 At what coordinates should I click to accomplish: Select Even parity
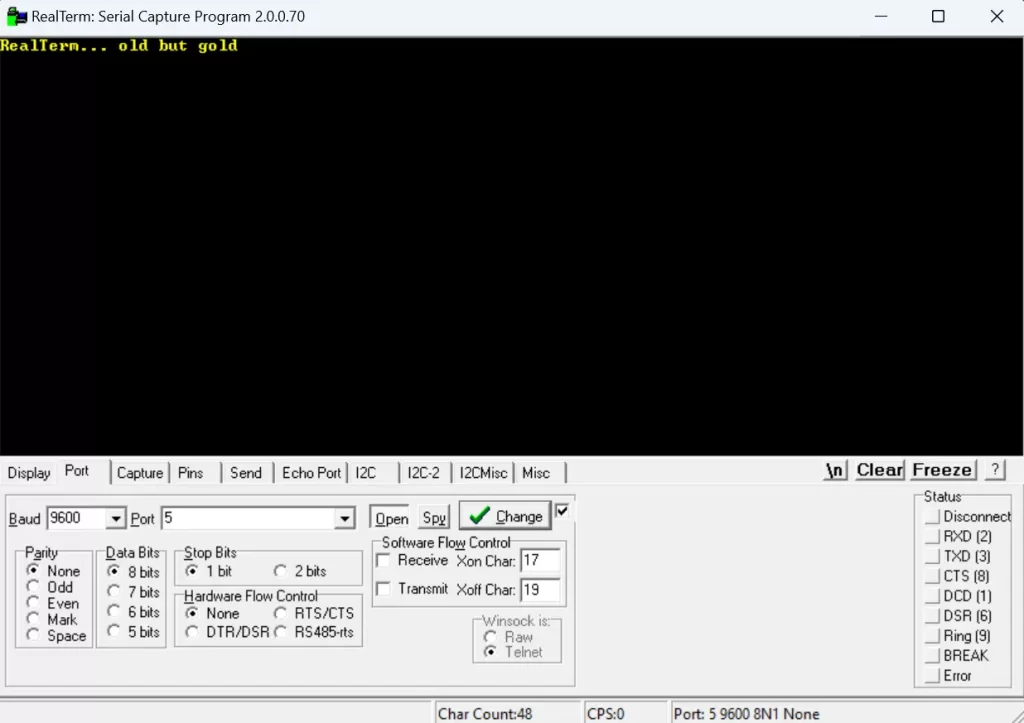coord(54,603)
